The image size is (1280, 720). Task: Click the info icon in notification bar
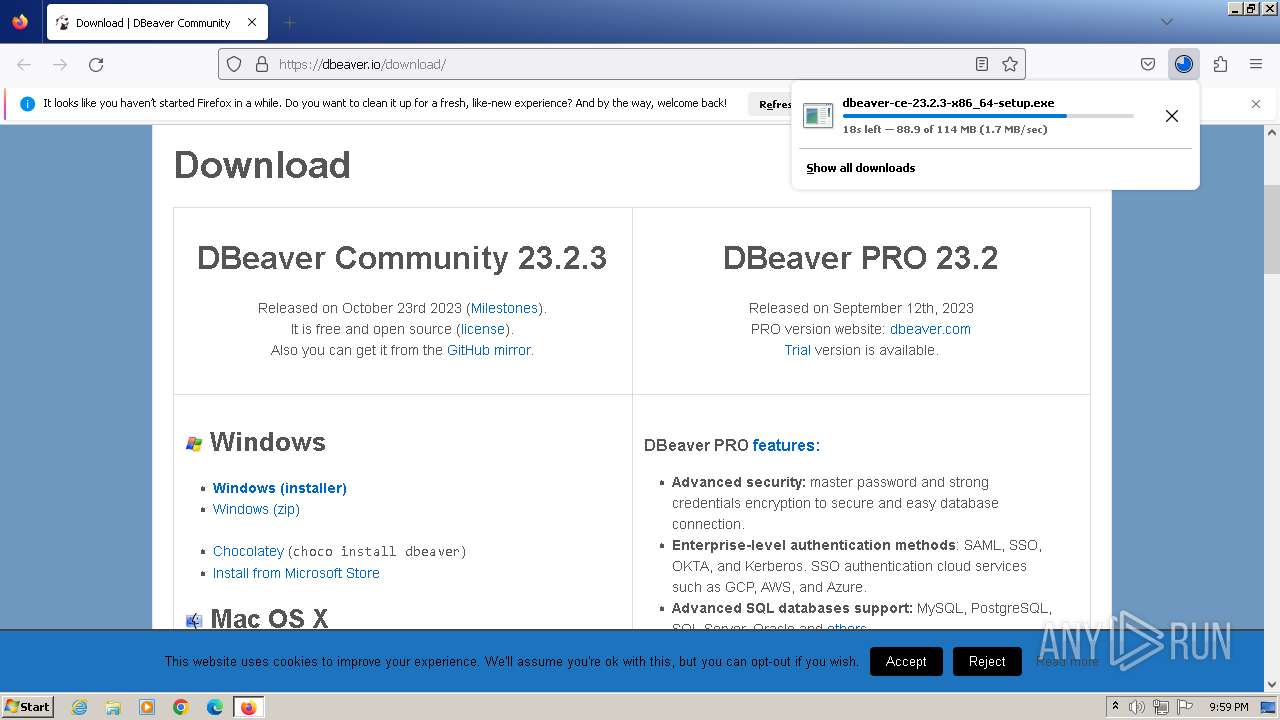(x=27, y=103)
